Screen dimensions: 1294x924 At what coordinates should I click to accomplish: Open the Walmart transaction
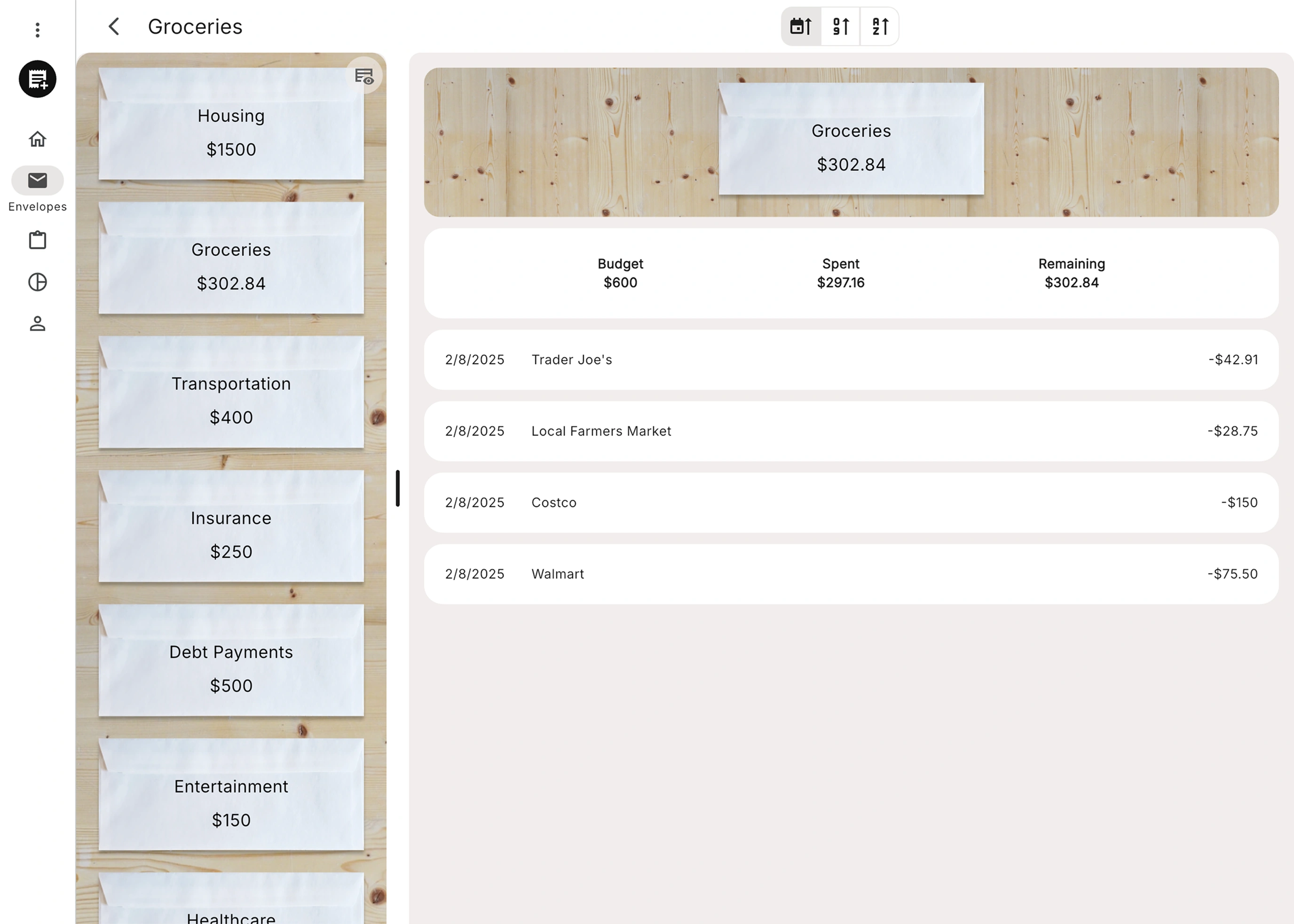(851, 574)
